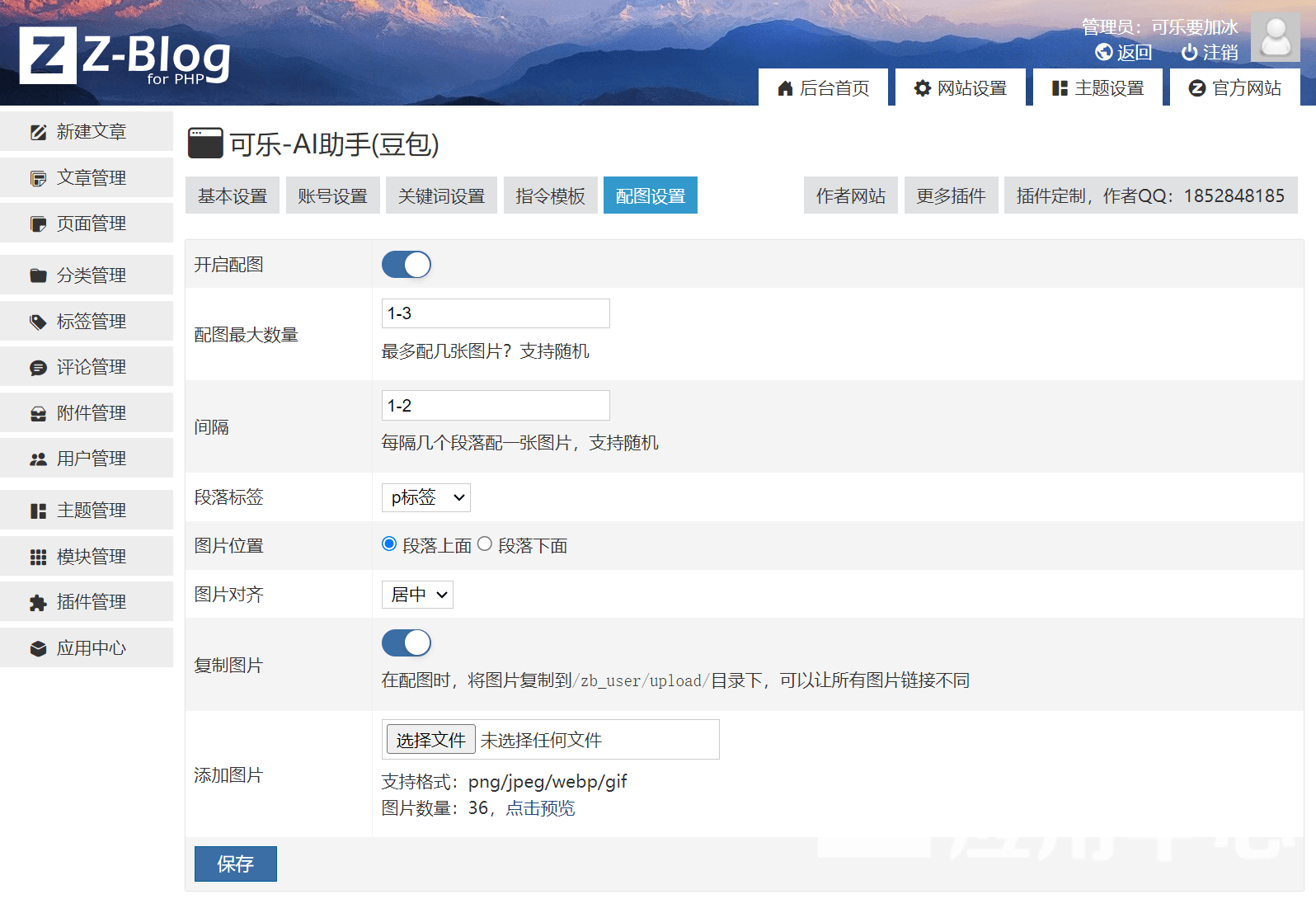Click the 官方网站 Z icon
1316x899 pixels.
tap(1197, 88)
